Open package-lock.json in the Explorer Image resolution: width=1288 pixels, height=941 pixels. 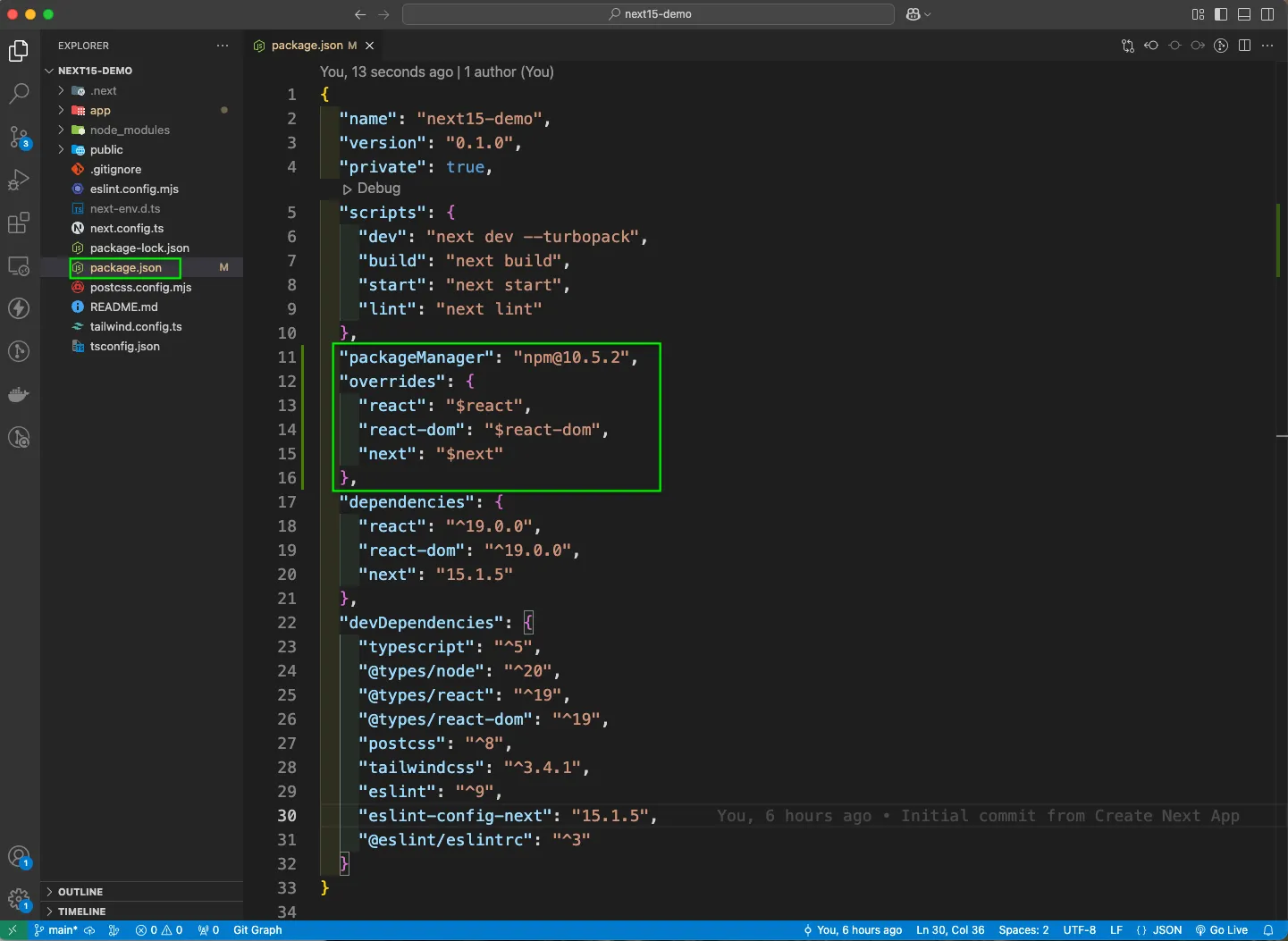click(x=141, y=248)
